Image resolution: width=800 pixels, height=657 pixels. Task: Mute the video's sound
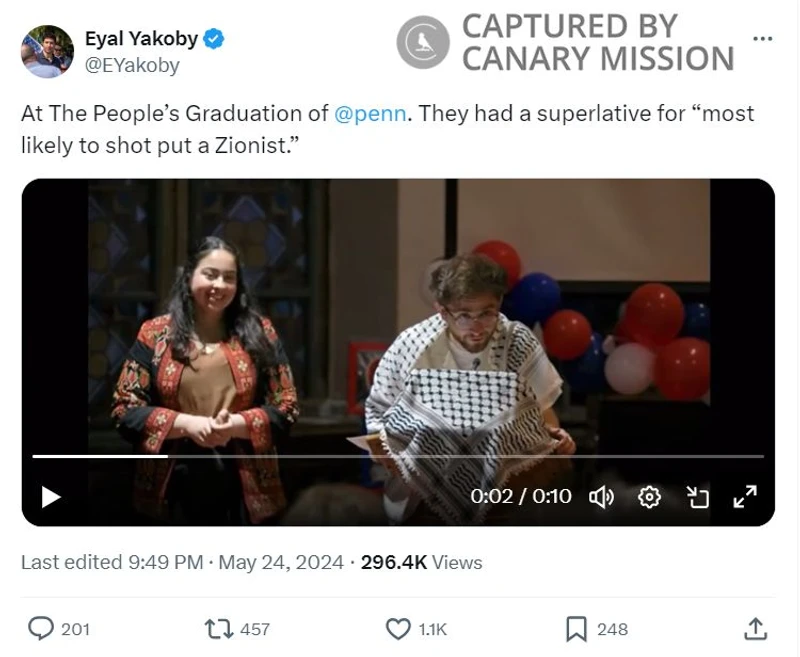[601, 496]
